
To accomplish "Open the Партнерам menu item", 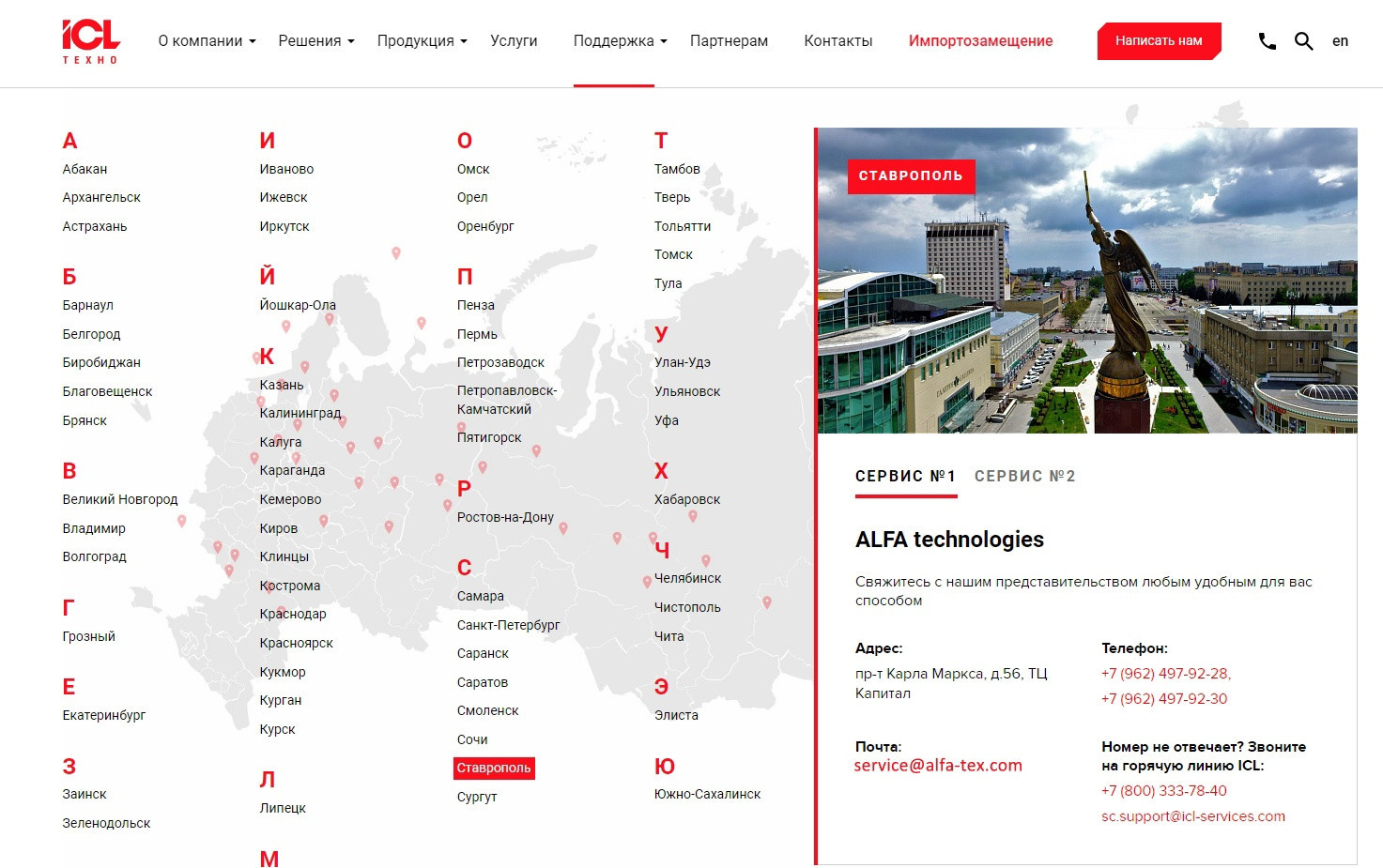I will tap(729, 41).
